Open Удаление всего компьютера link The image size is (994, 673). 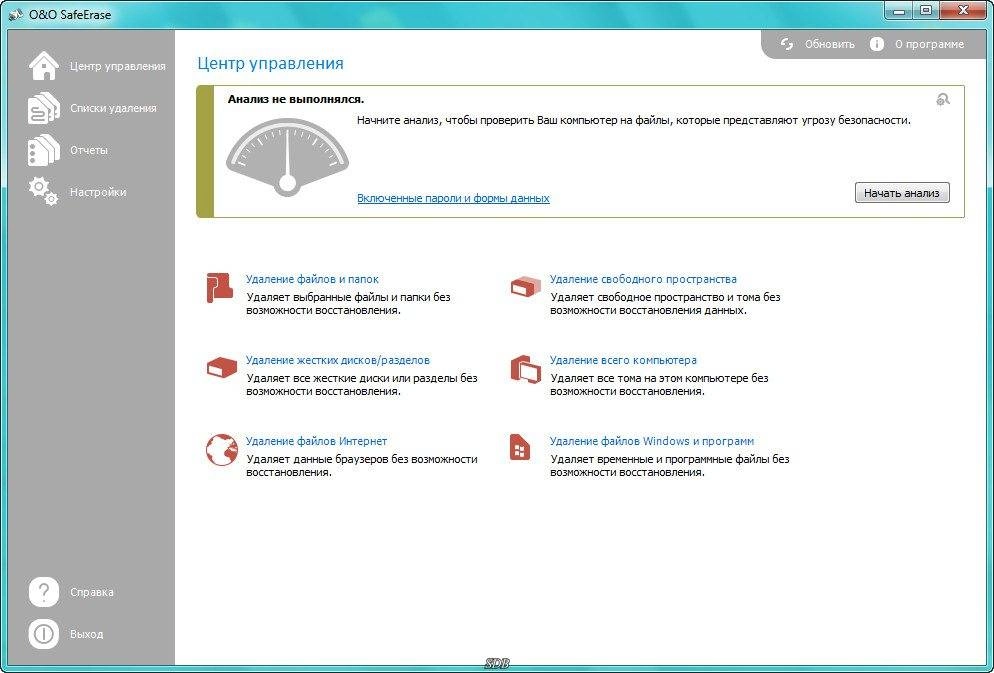[623, 360]
